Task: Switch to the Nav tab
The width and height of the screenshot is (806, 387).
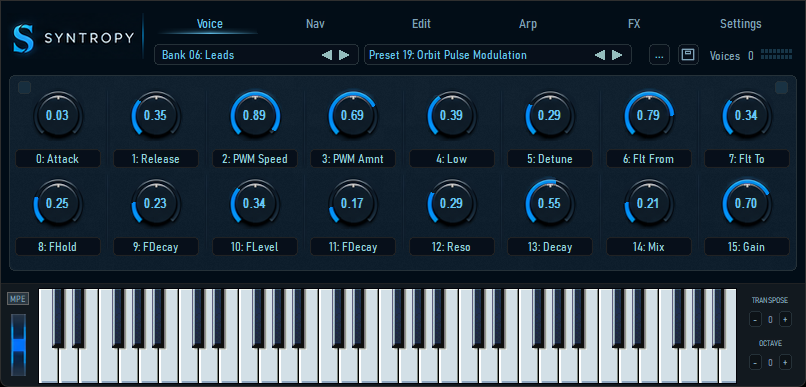Action: (315, 24)
